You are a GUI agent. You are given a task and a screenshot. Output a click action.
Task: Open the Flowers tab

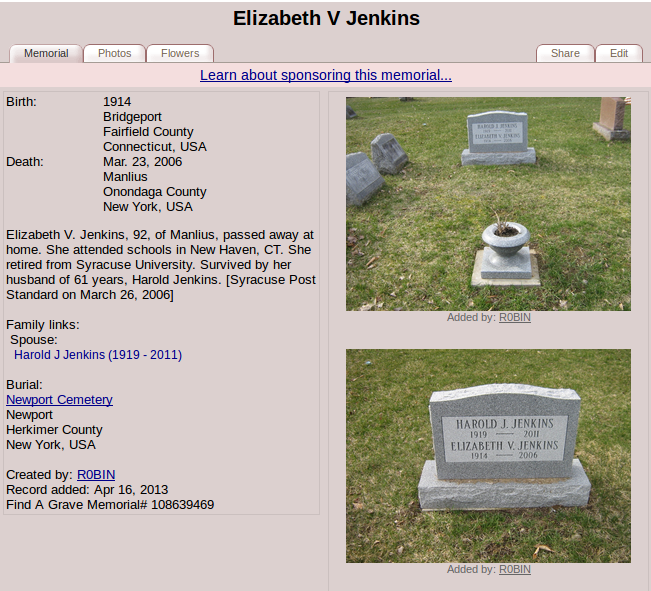tap(180, 53)
